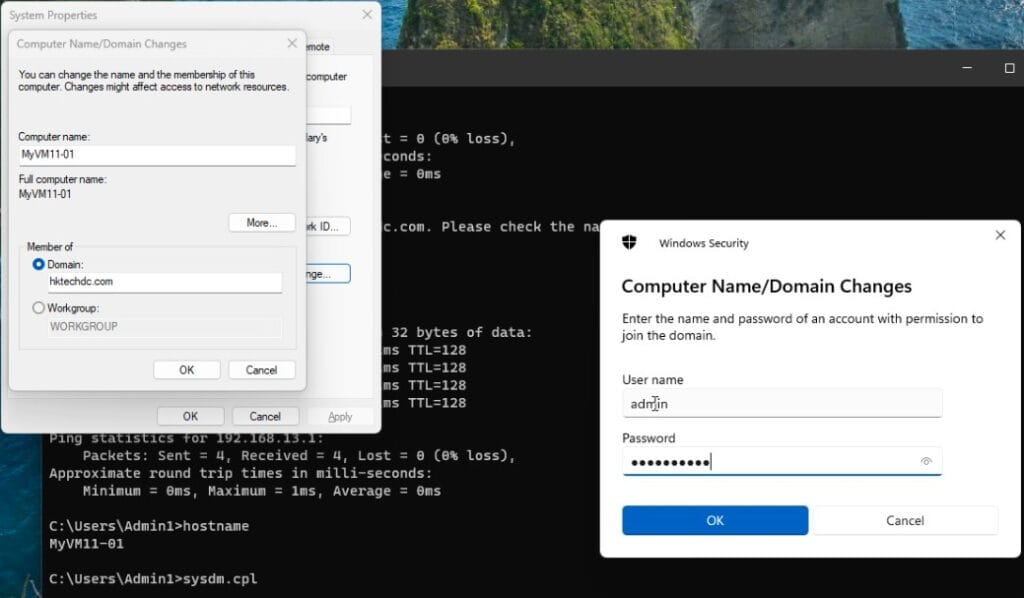Close the Windows Security dialog
1024x598 pixels.
click(1000, 235)
